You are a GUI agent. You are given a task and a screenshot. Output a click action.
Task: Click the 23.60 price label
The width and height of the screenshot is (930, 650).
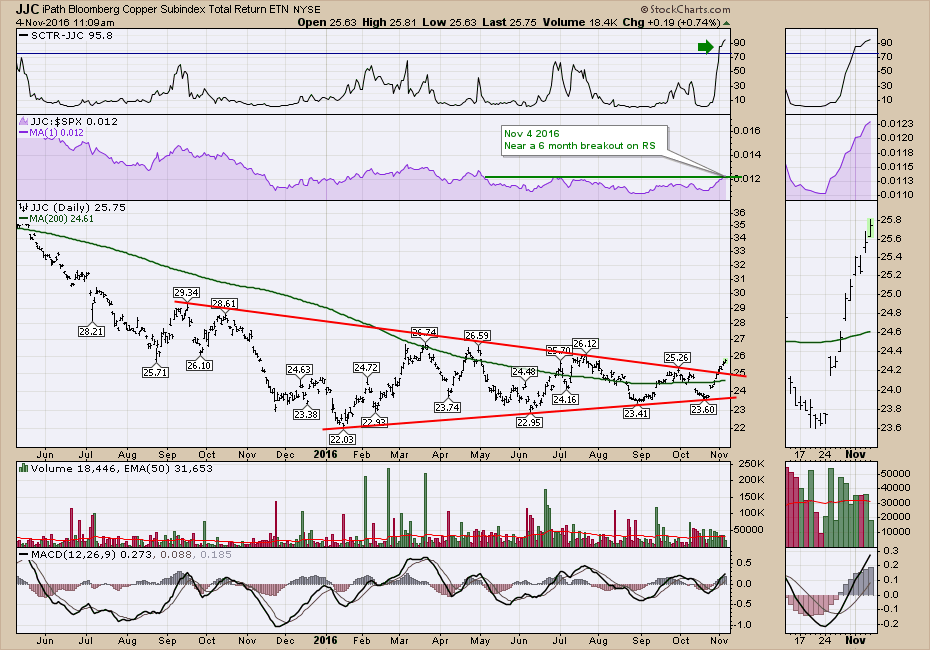[x=703, y=409]
